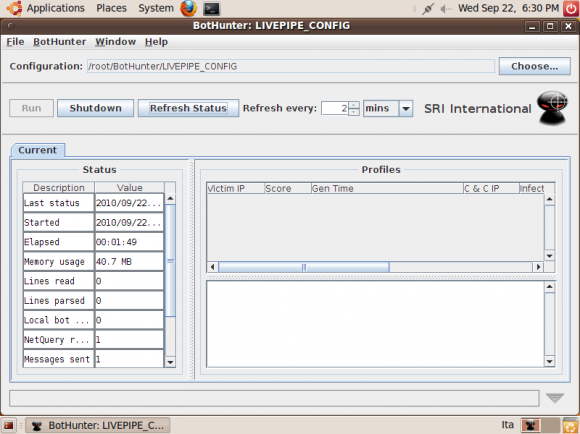
Task: Click the show desktop icon
Action: 9,425
